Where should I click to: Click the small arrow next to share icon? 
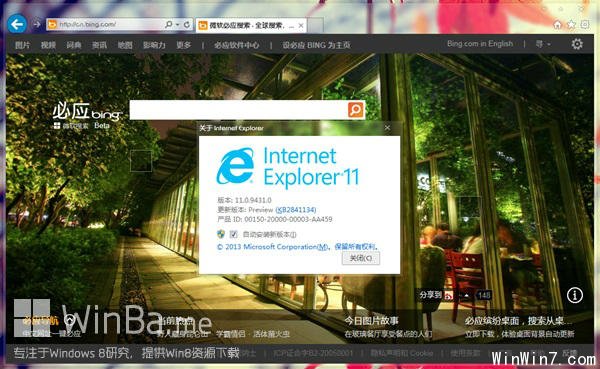tap(466, 296)
